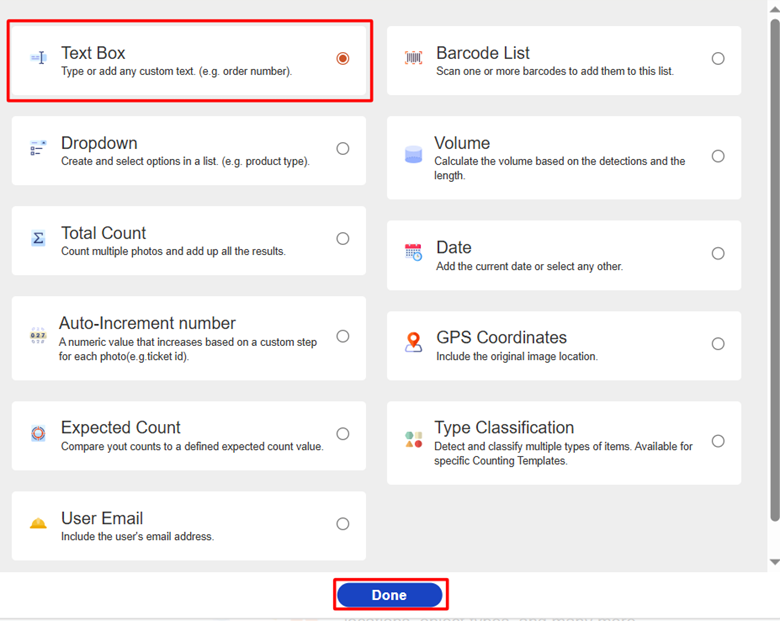Click the Expected Count title text

[x=120, y=428]
